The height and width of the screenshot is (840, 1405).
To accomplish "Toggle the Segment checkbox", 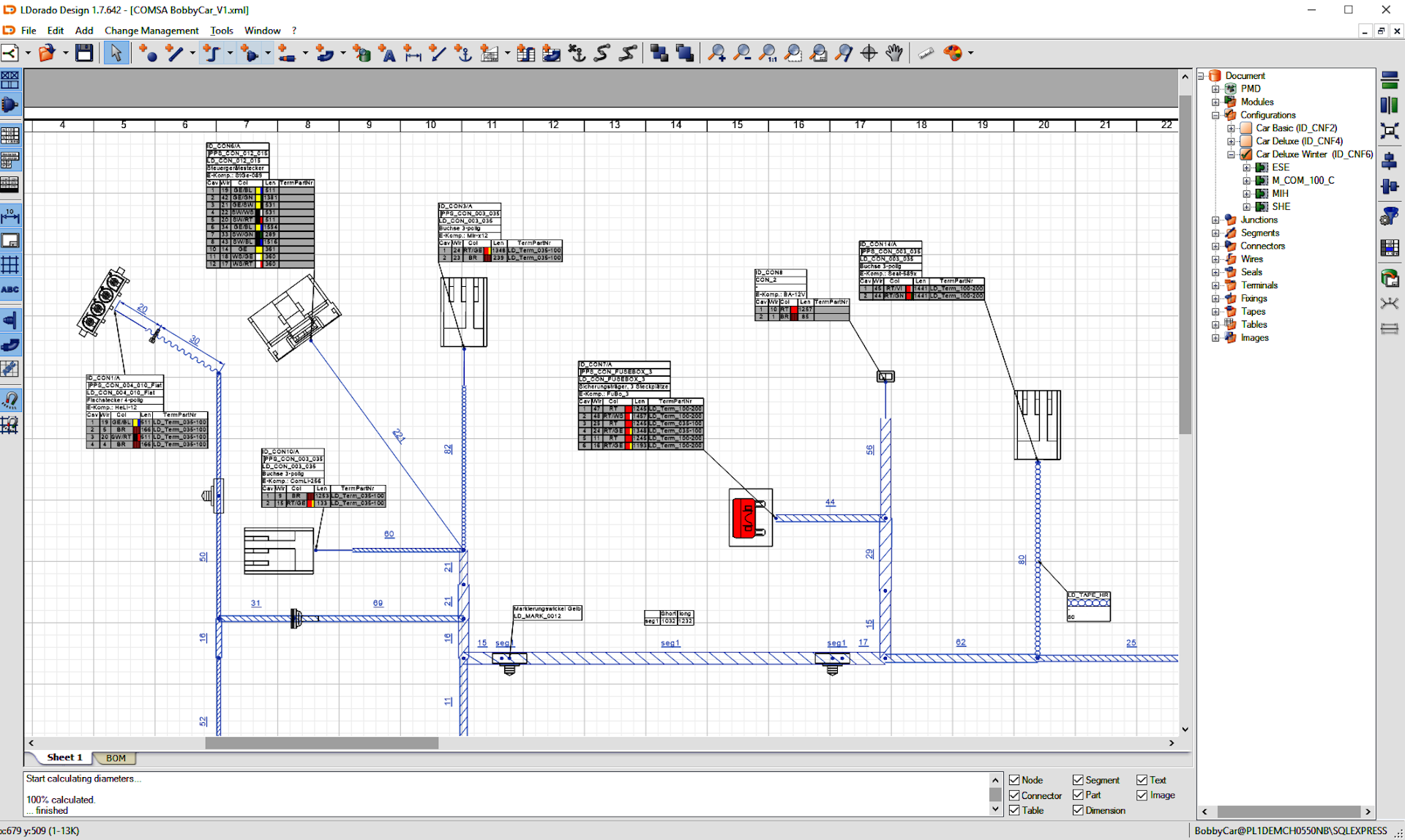I will pos(1078,780).
